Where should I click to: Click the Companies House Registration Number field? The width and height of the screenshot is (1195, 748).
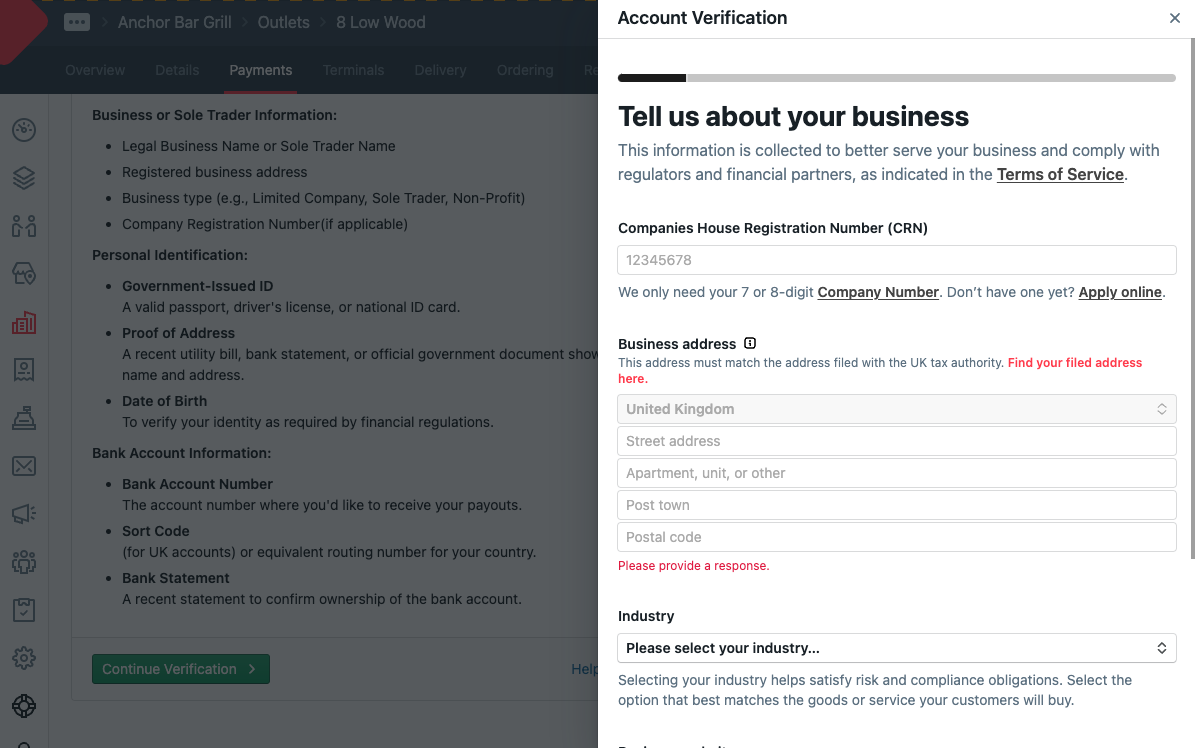click(896, 260)
